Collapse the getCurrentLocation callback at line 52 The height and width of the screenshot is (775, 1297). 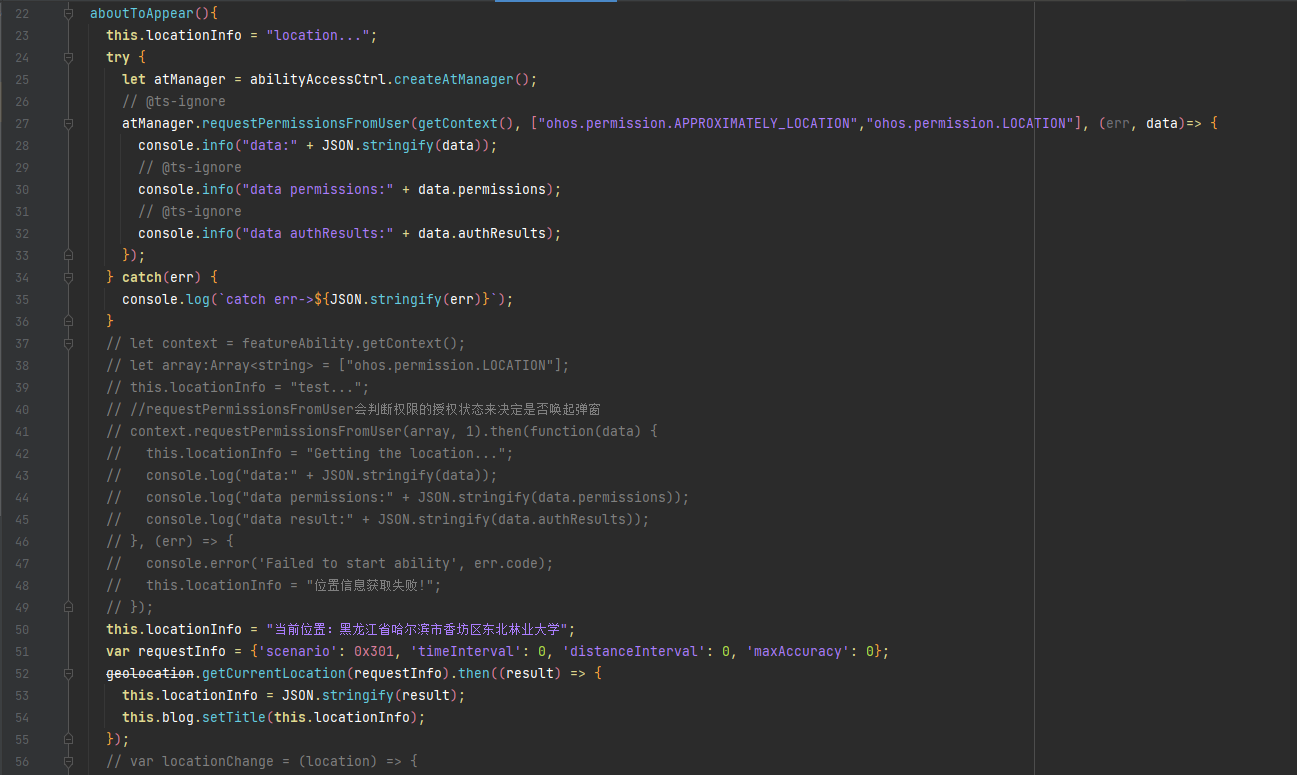69,673
